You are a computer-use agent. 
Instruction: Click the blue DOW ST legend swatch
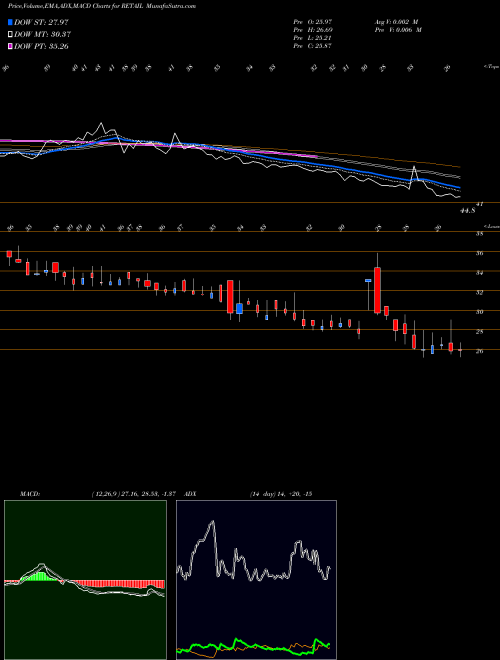(x=10, y=22)
